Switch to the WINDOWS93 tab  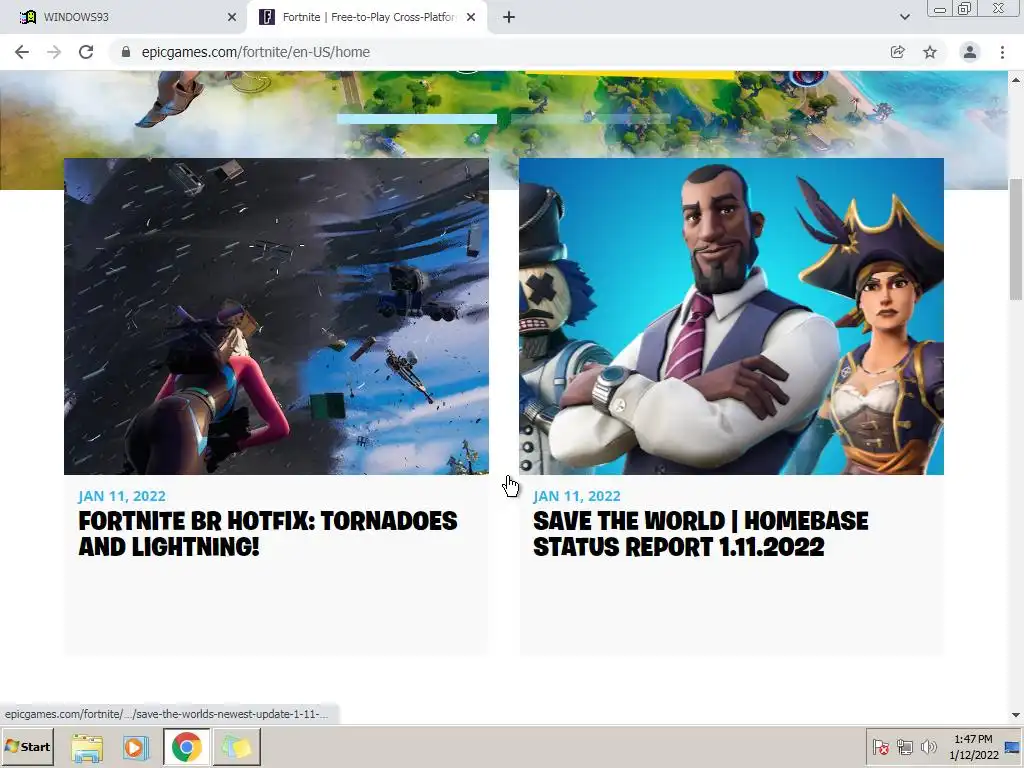pos(124,18)
